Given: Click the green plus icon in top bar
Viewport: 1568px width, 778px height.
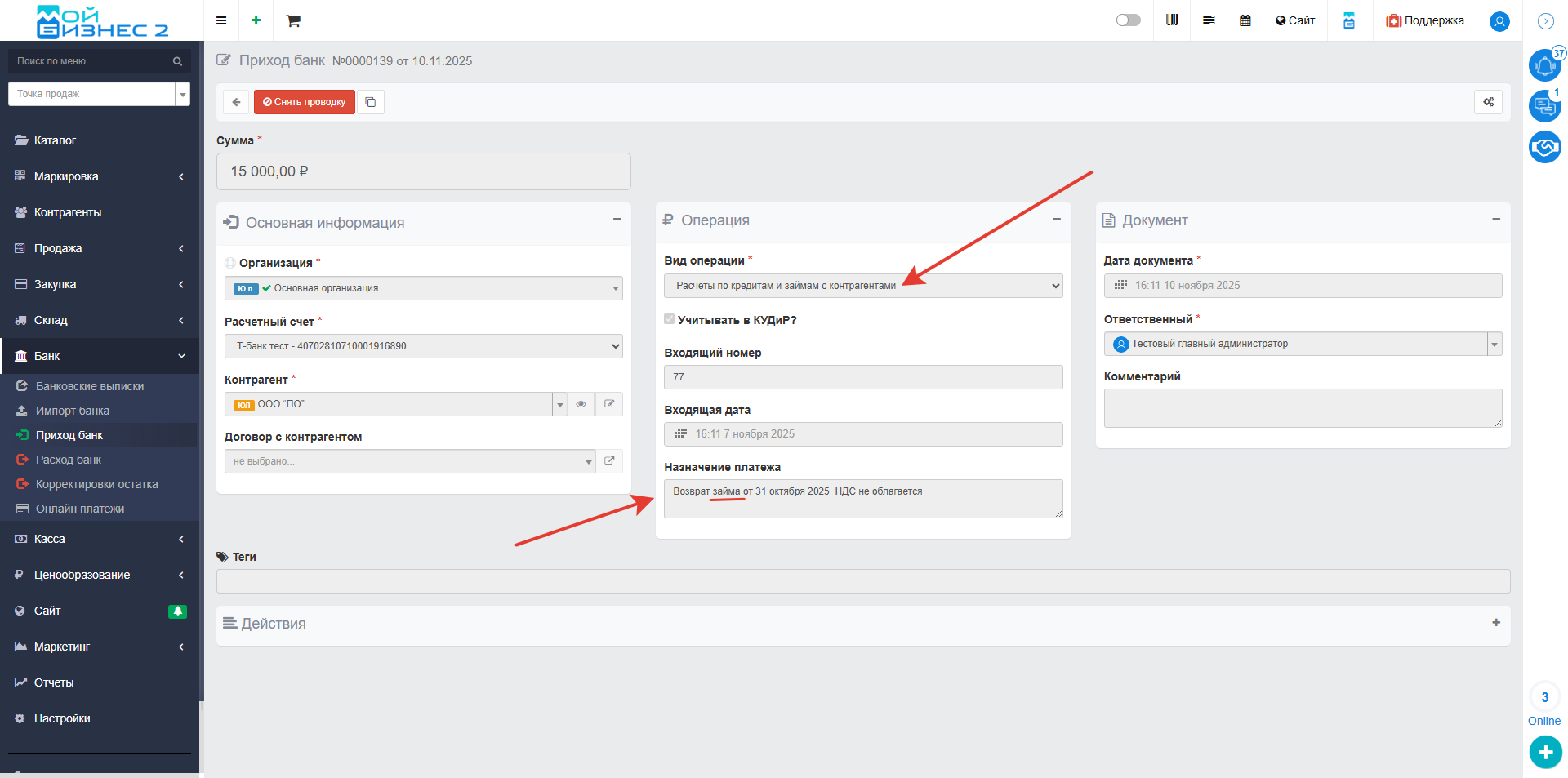Looking at the screenshot, I should coord(256,20).
